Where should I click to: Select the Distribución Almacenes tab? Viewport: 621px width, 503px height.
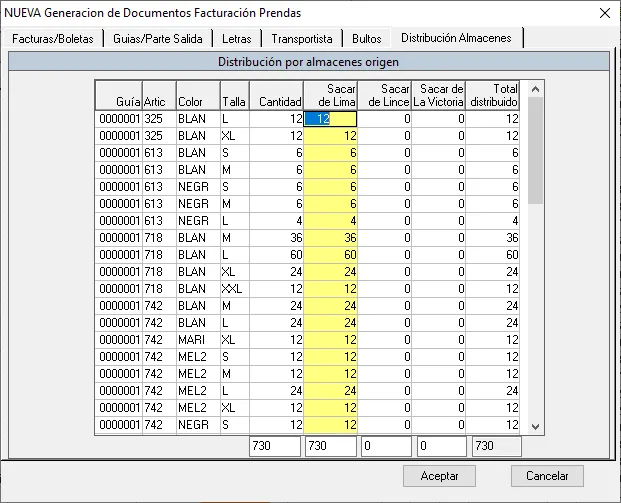456,38
